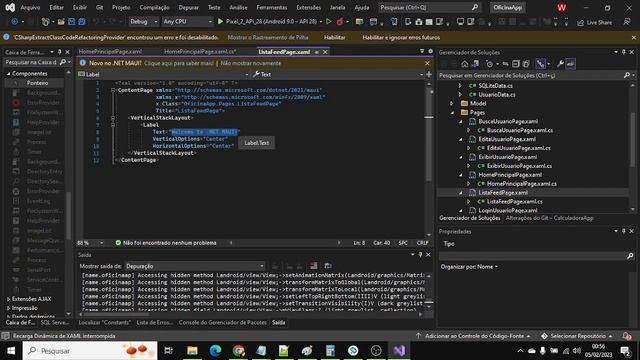Switch to the Lista de Erros tab

[x=154, y=323]
